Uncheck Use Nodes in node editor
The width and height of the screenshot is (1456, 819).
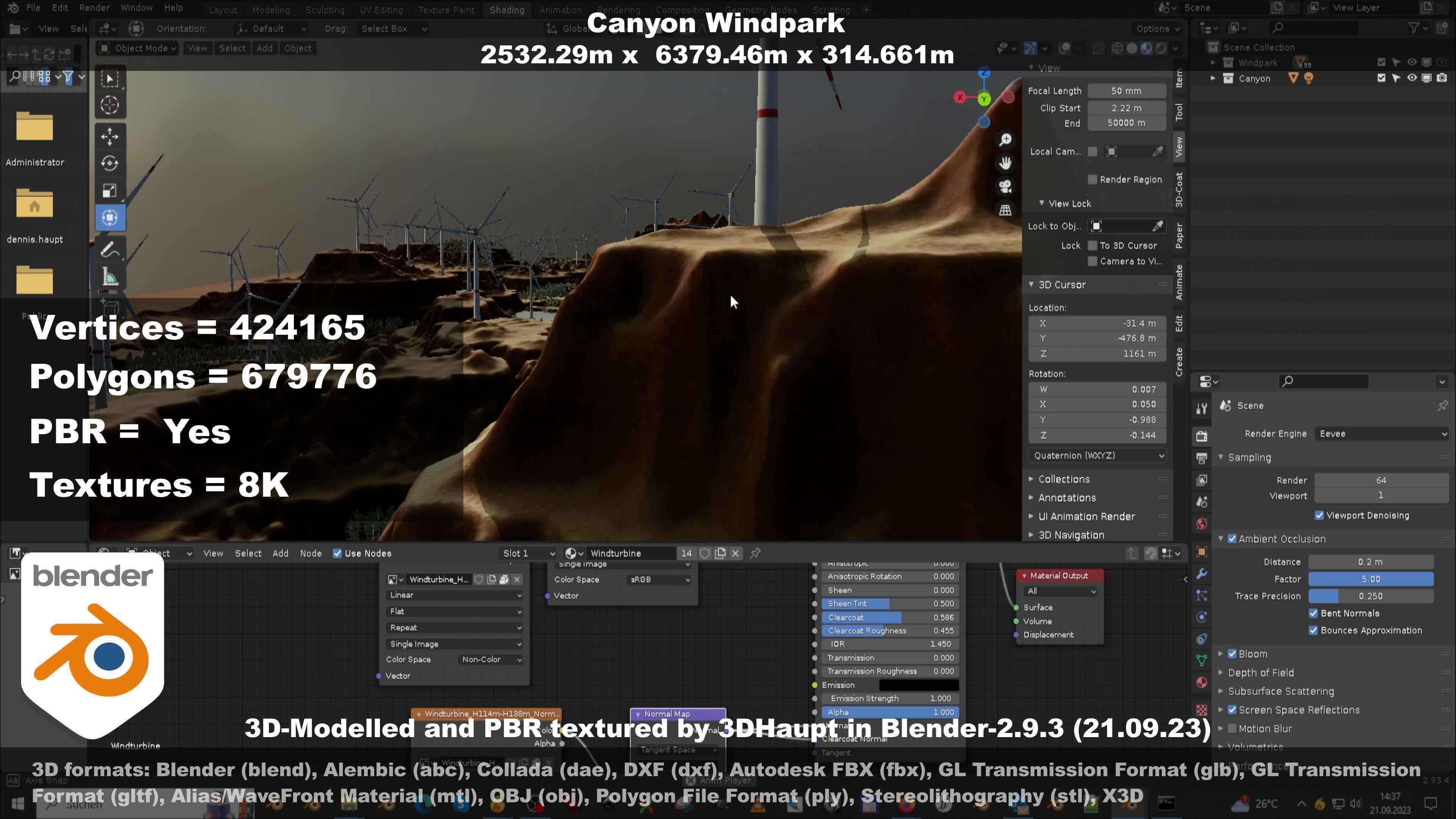(337, 553)
